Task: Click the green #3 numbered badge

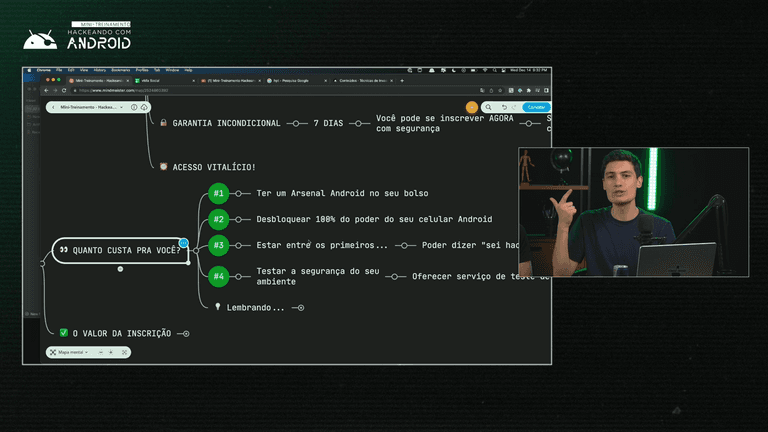Action: coord(219,245)
